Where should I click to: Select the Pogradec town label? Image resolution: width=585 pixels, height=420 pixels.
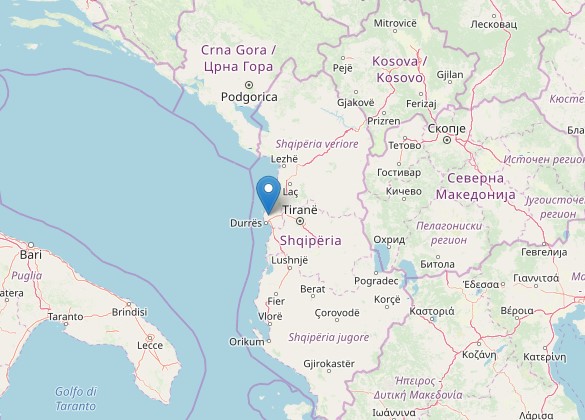(376, 281)
